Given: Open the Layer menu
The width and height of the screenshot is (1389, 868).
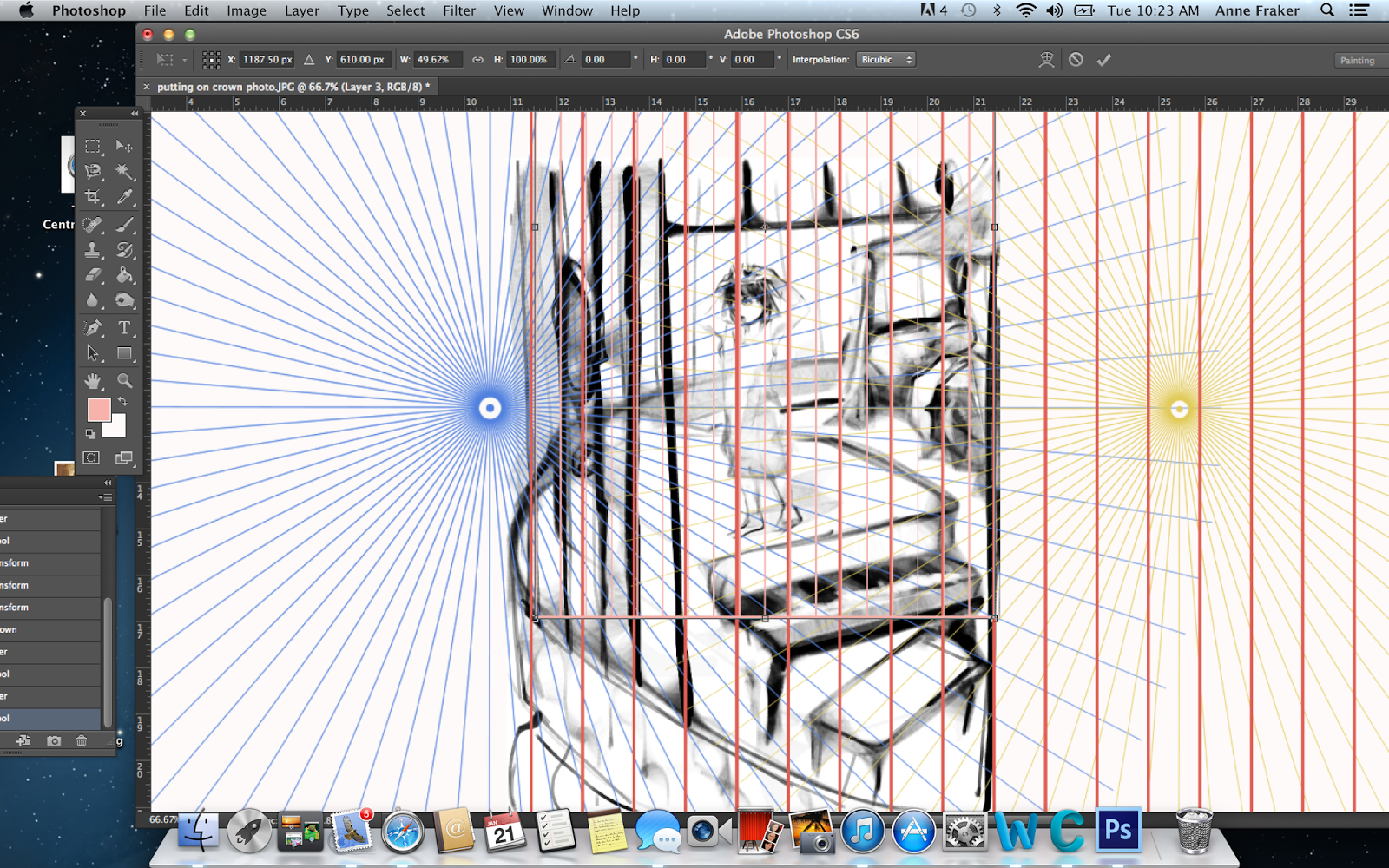Looking at the screenshot, I should pos(302,10).
